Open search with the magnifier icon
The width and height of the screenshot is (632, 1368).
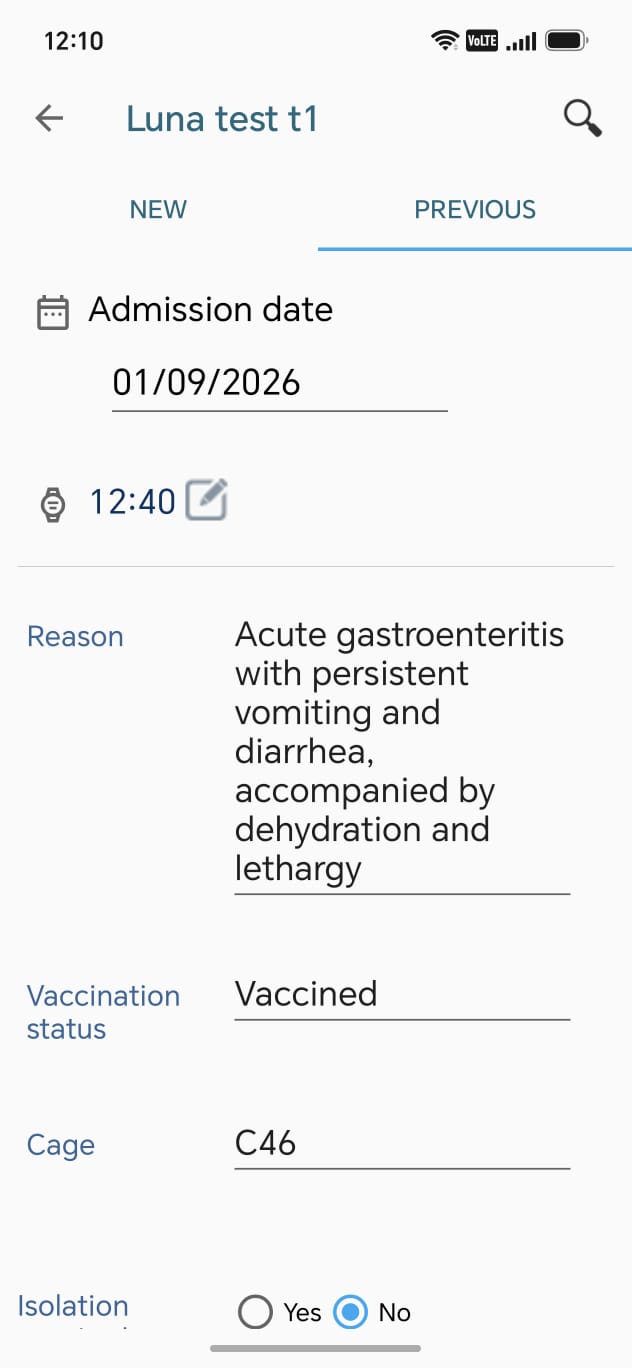click(x=583, y=119)
